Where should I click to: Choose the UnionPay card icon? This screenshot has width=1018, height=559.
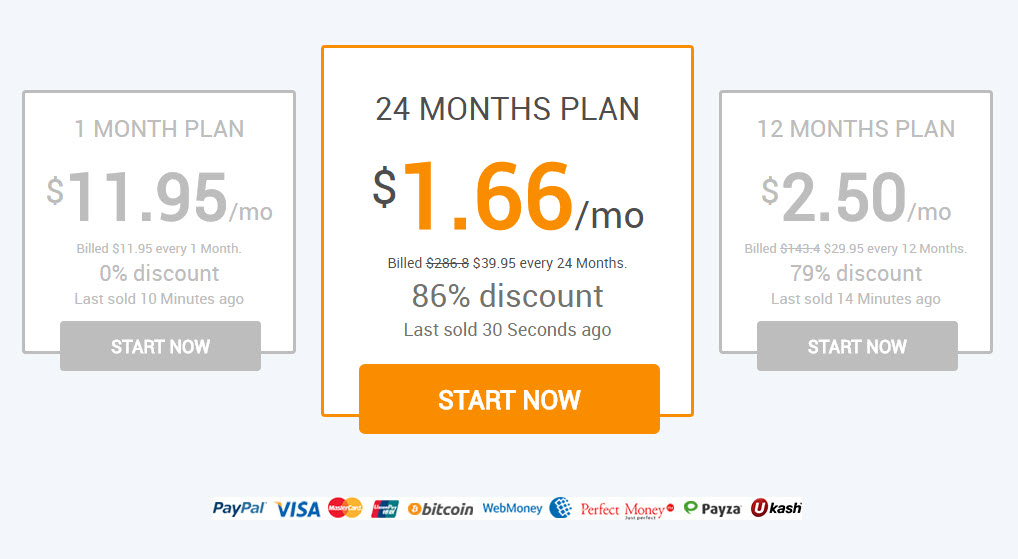[384, 509]
